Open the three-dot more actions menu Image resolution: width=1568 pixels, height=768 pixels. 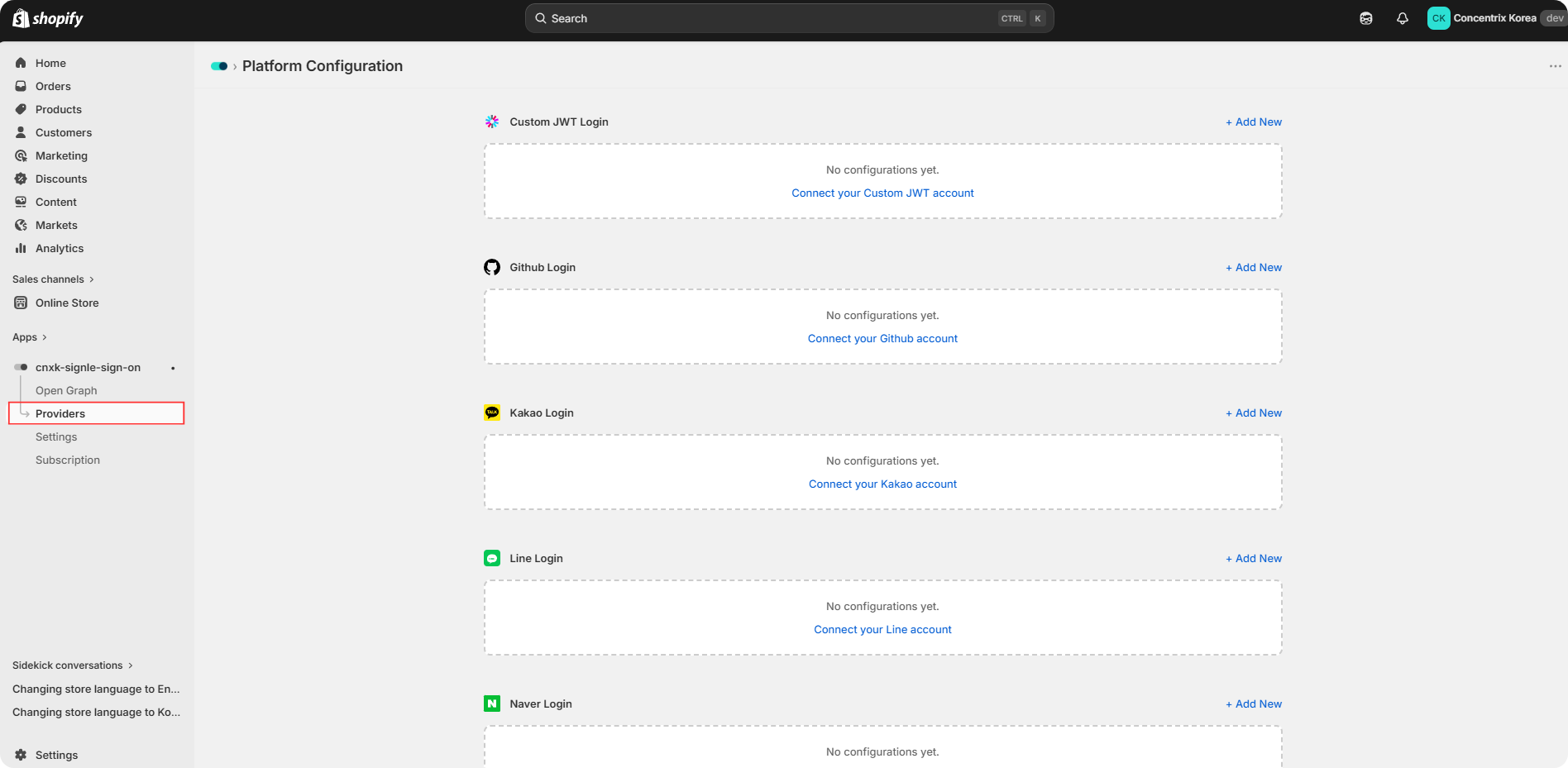1555,66
